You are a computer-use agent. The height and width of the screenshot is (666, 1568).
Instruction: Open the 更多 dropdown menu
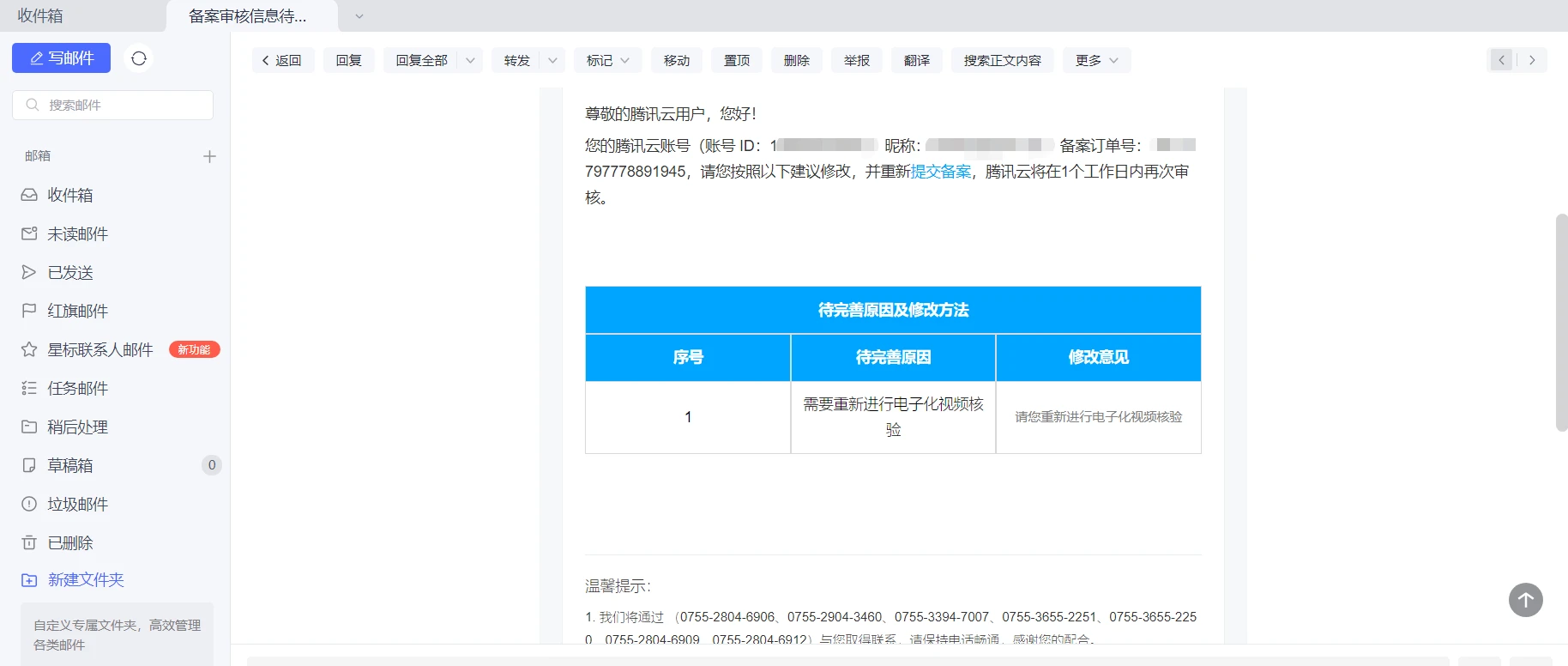coord(1096,61)
